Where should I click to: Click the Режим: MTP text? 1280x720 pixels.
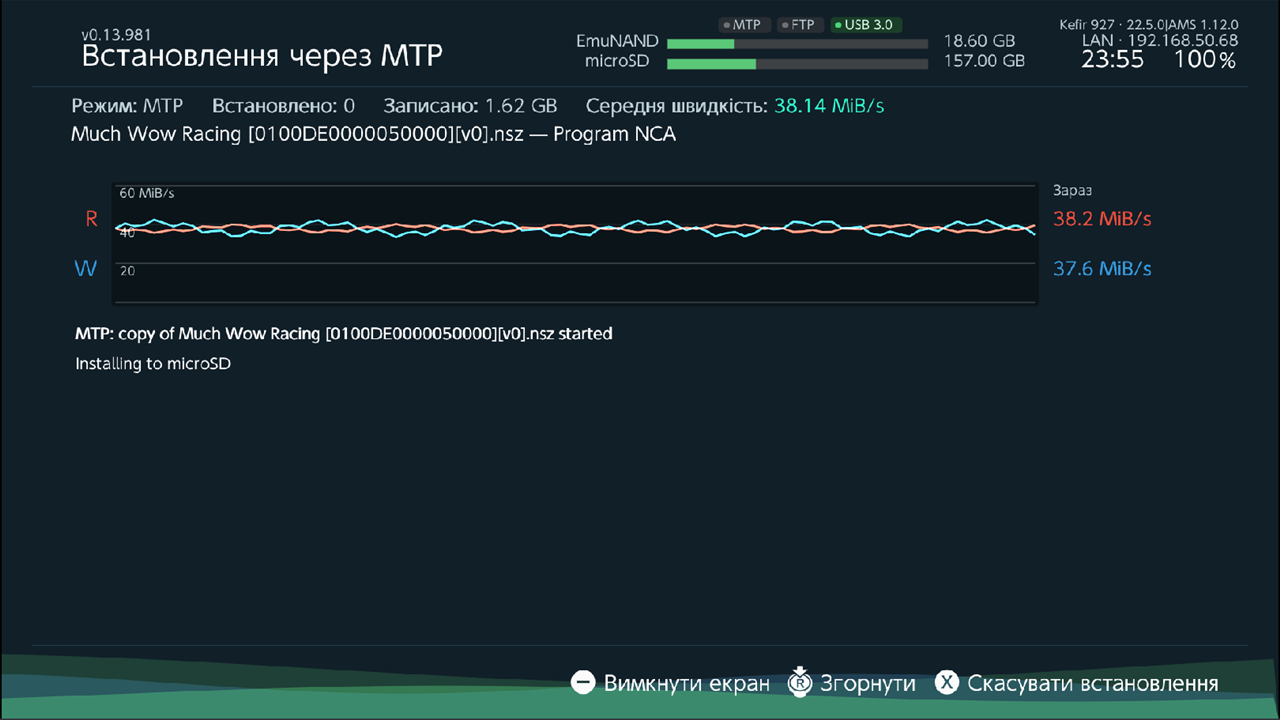[x=127, y=106]
